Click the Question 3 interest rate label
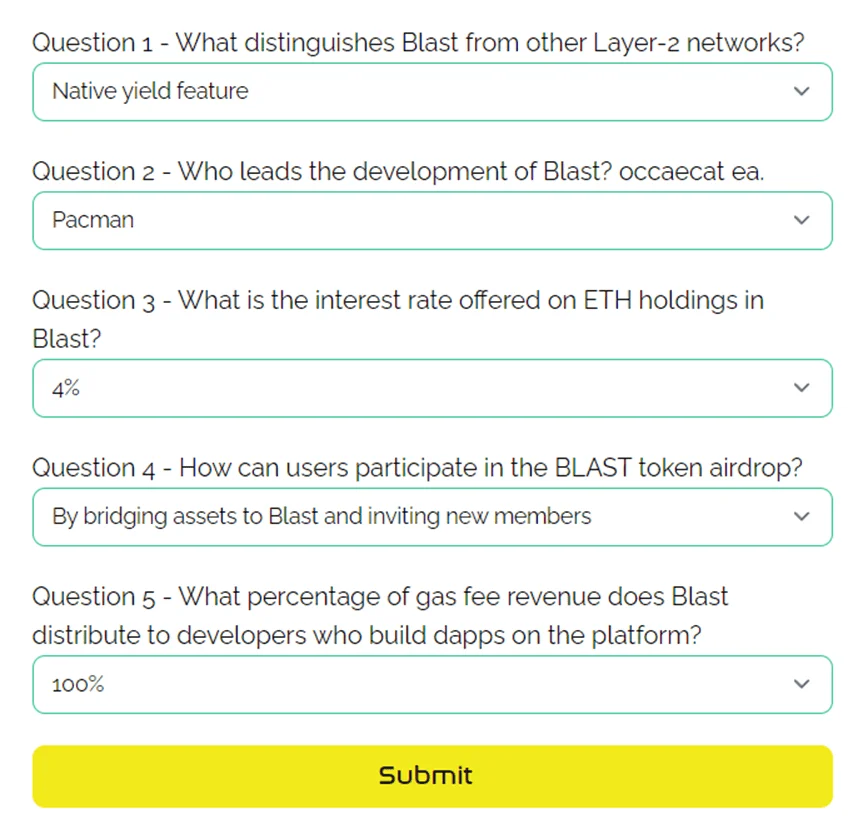The width and height of the screenshot is (868, 839). (398, 319)
